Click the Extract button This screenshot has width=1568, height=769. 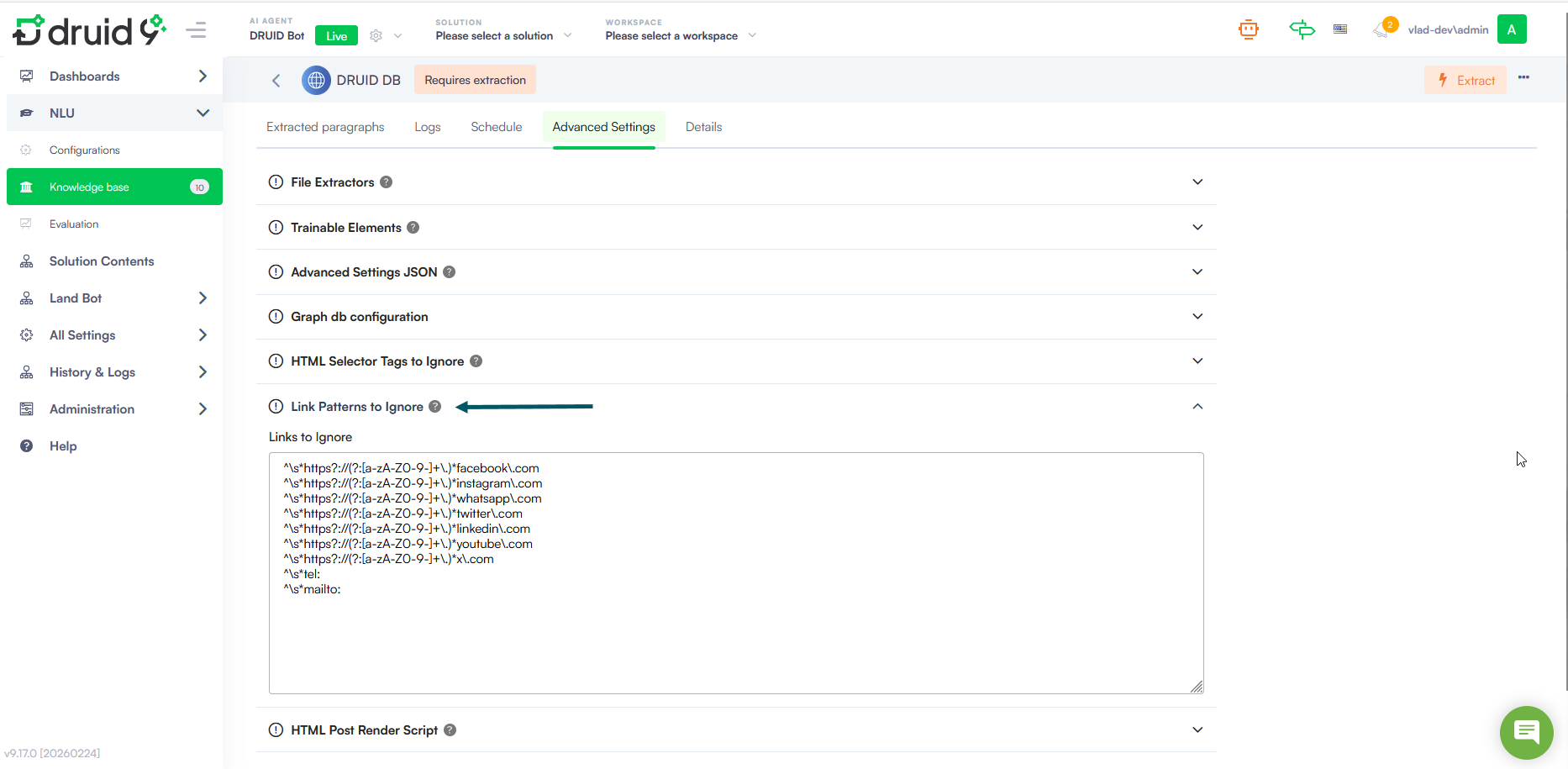pyautogui.click(x=1465, y=81)
